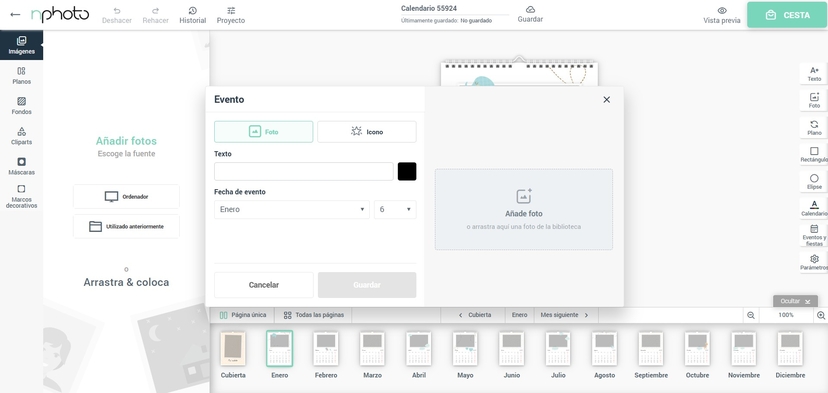Open the CESTA shopping basket
The image size is (828, 393).
(x=787, y=15)
